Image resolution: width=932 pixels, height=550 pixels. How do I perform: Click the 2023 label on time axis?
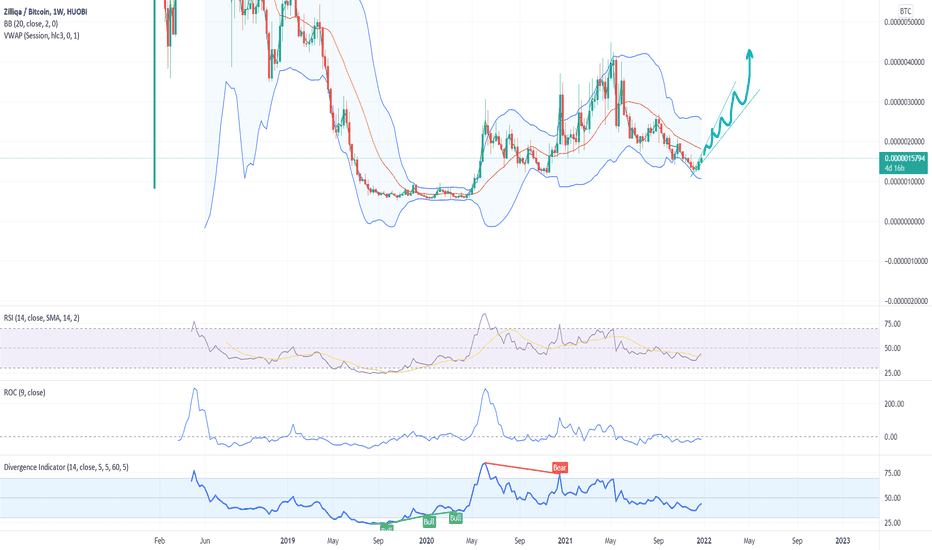pyautogui.click(x=842, y=541)
